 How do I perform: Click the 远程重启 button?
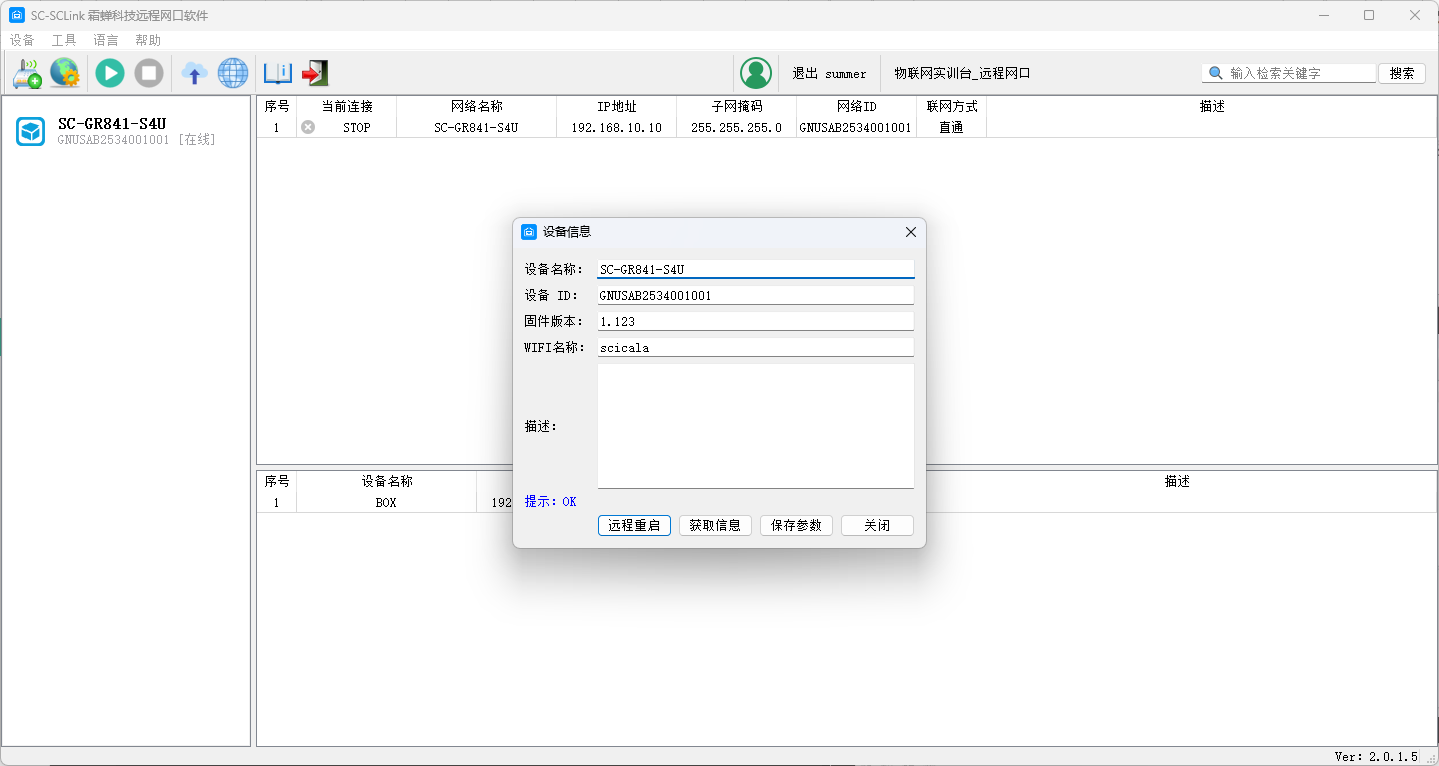[x=634, y=525]
